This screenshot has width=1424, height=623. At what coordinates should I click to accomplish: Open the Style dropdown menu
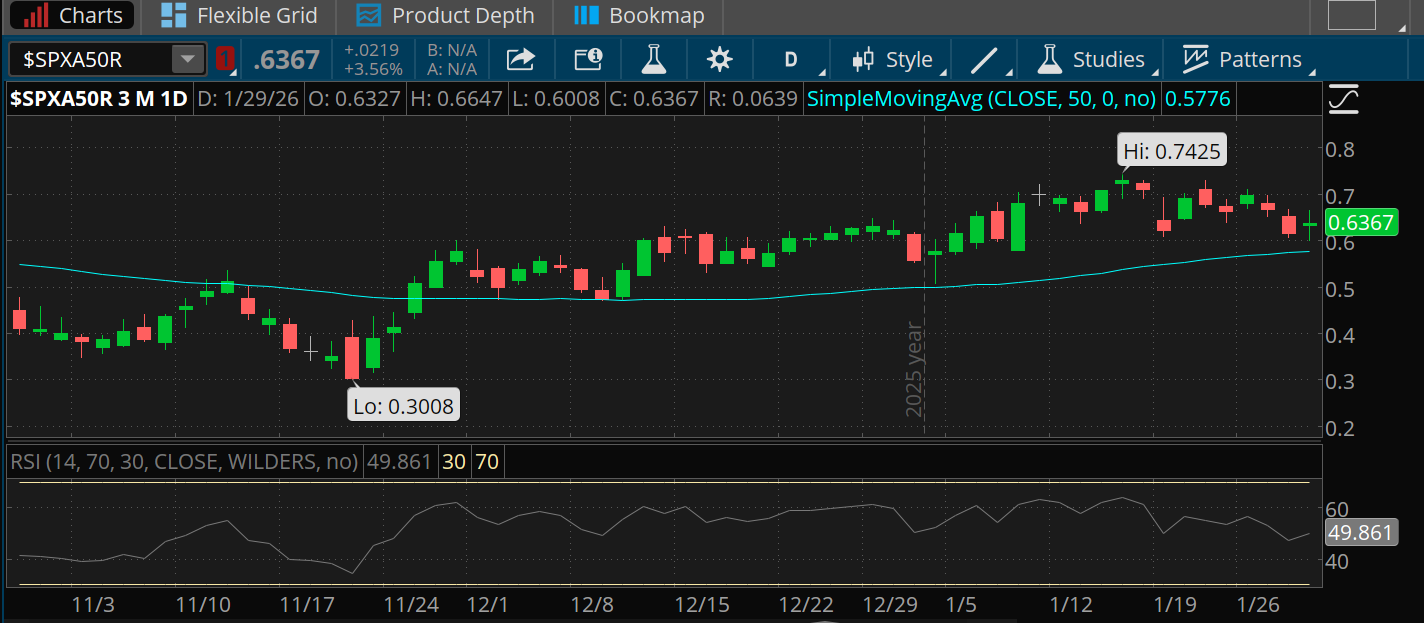893,60
